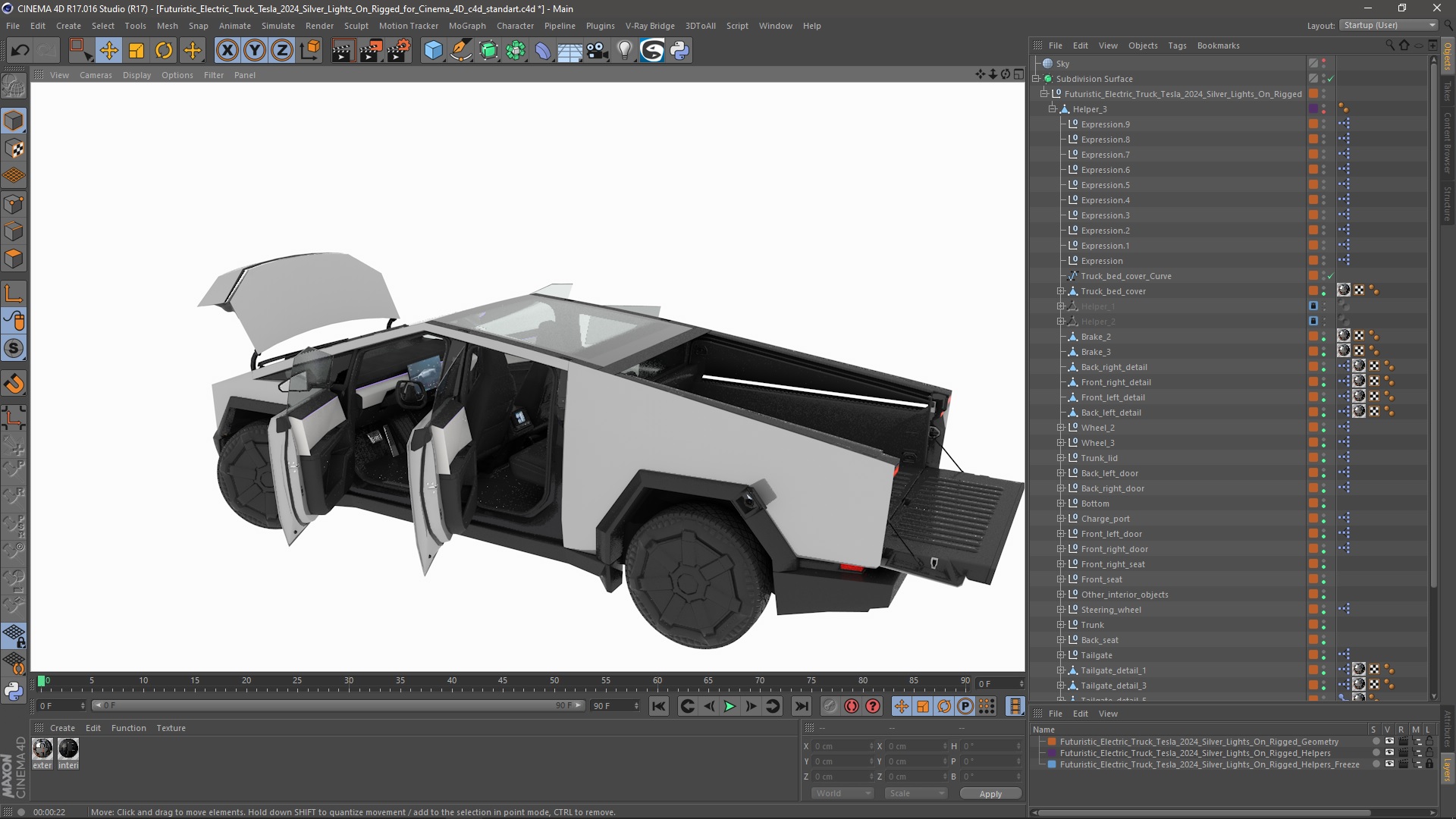Click Helper_3 purple layer color swatch

(1313, 109)
